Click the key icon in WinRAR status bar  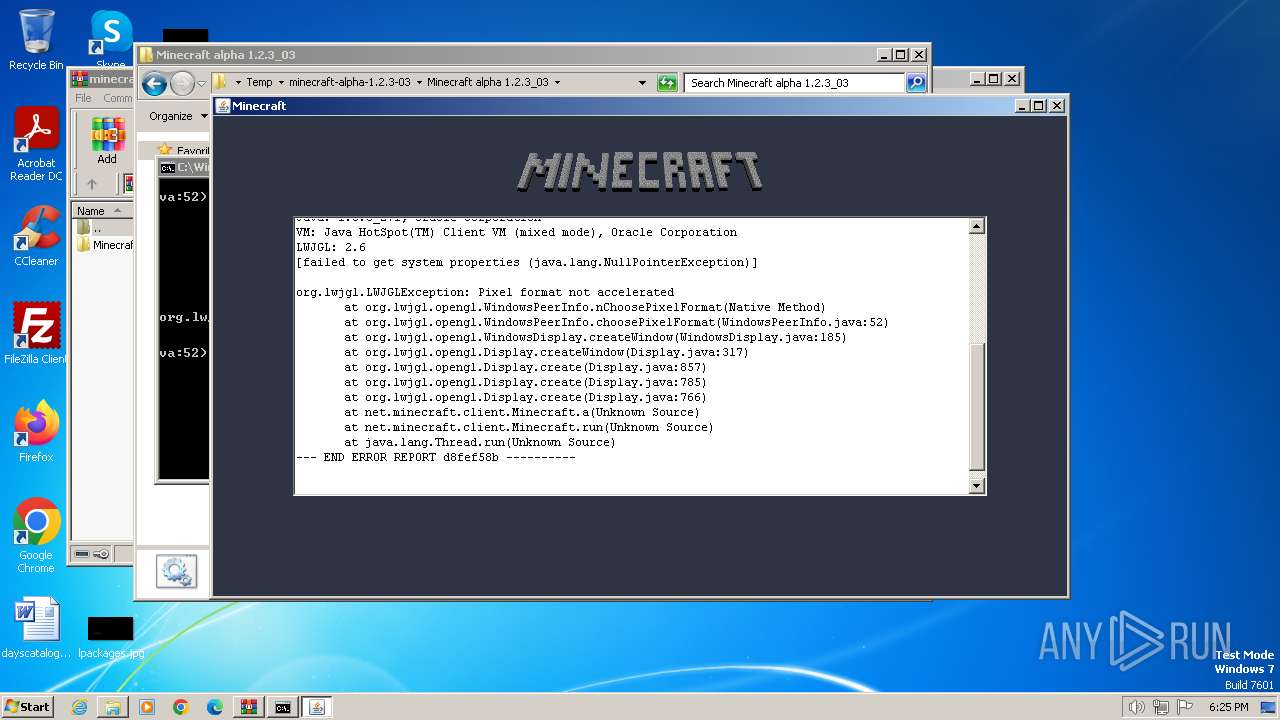[101, 553]
